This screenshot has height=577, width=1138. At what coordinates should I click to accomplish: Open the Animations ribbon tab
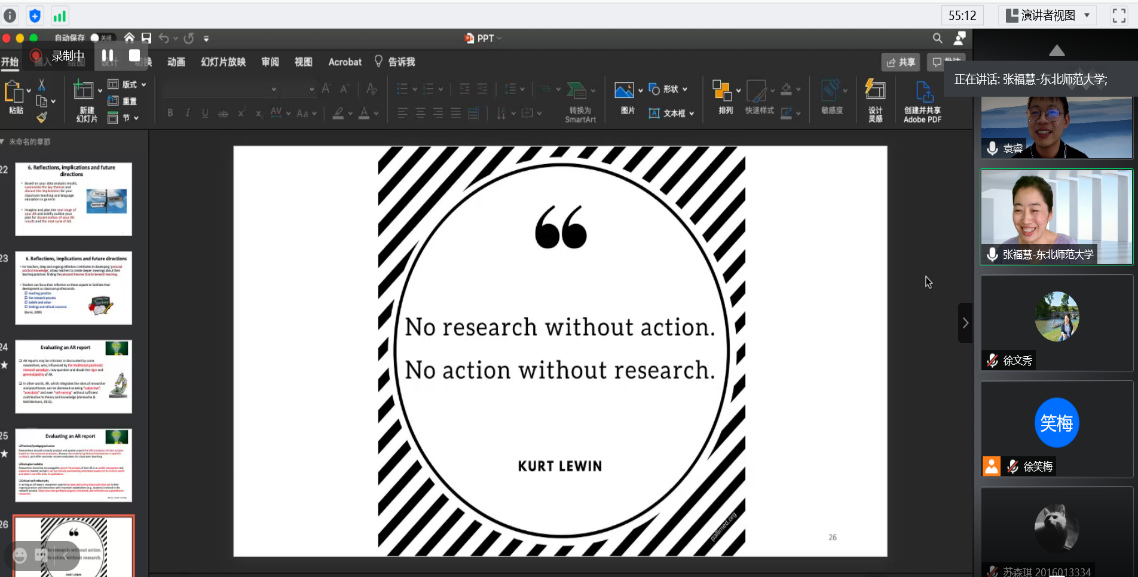176,62
